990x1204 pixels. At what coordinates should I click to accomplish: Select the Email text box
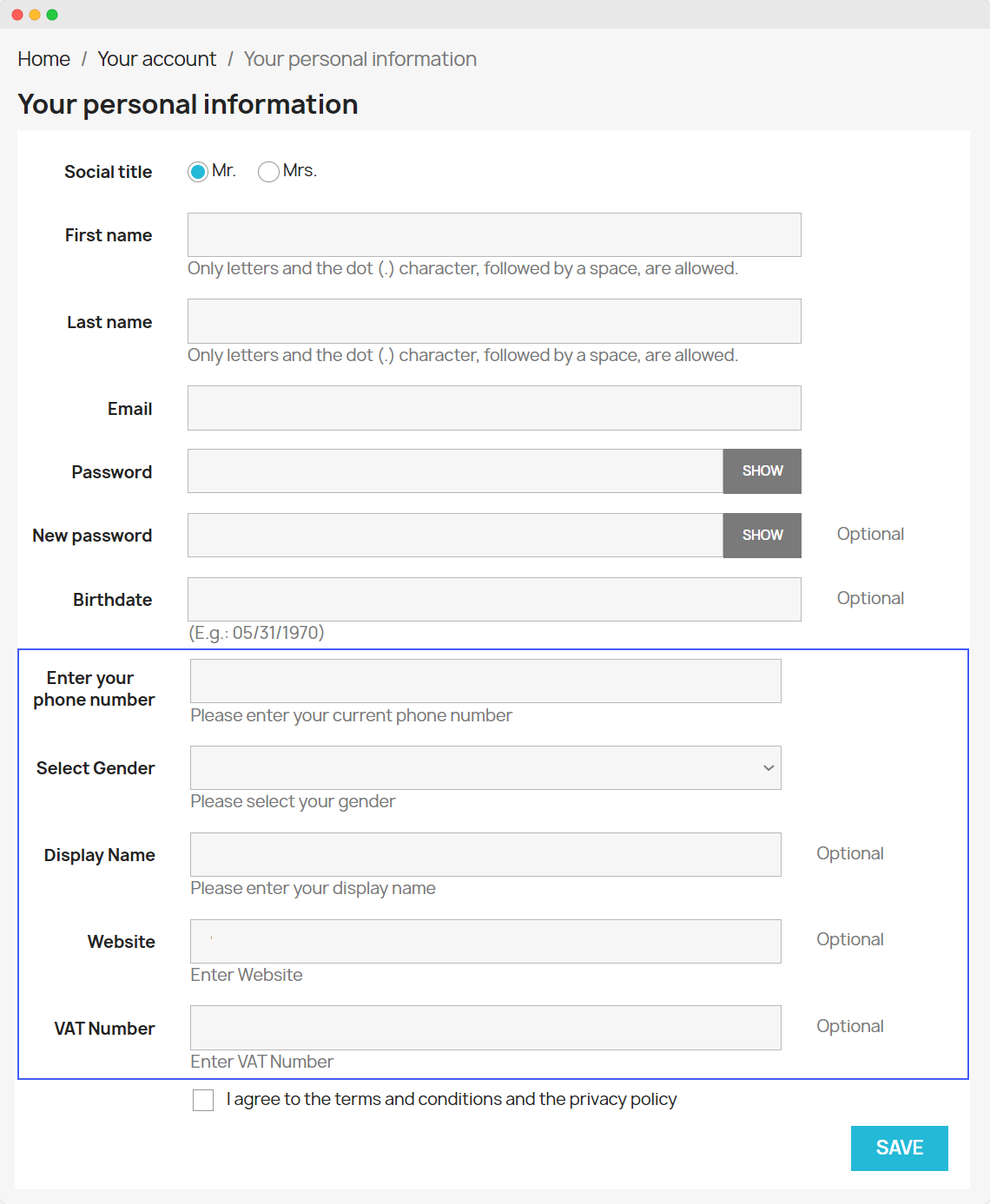tap(493, 409)
